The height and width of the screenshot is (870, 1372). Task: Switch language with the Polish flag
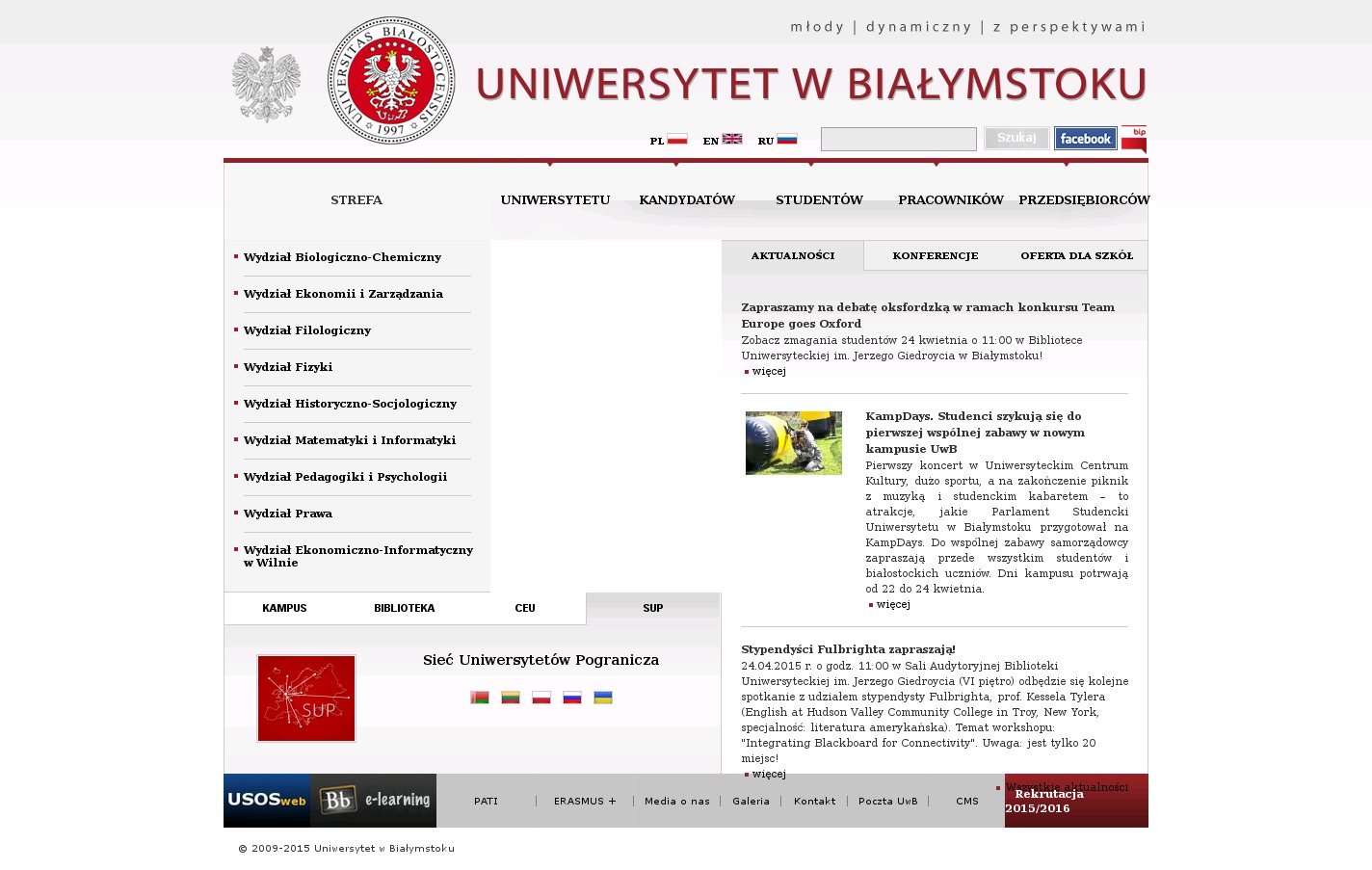[x=677, y=139]
